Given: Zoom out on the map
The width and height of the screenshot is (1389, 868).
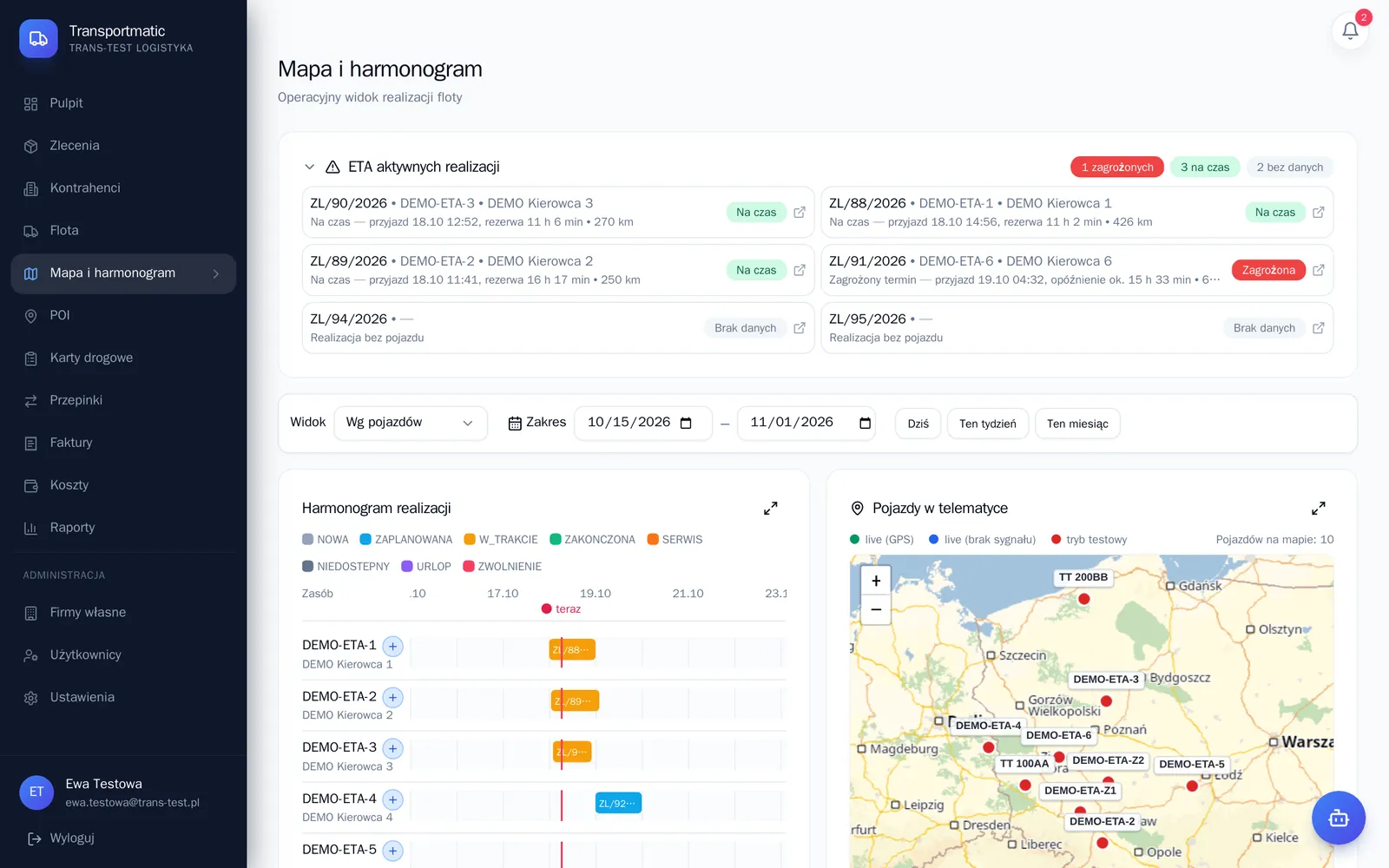Looking at the screenshot, I should [x=876, y=609].
